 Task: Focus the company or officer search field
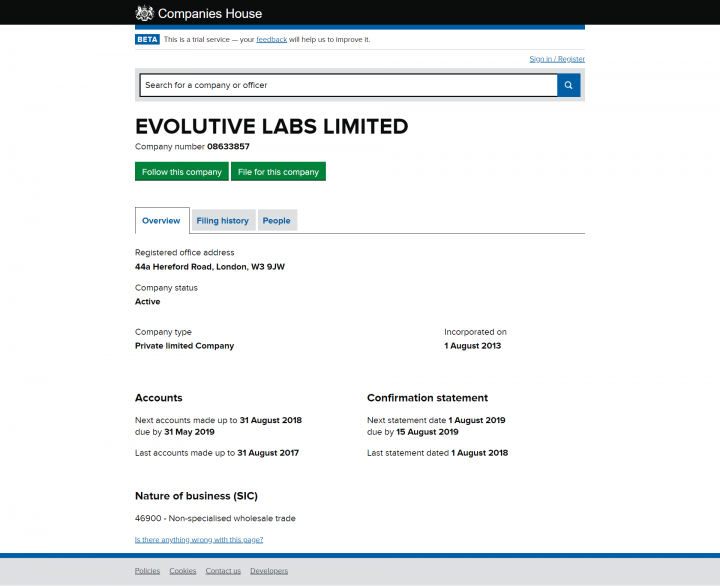(x=349, y=85)
